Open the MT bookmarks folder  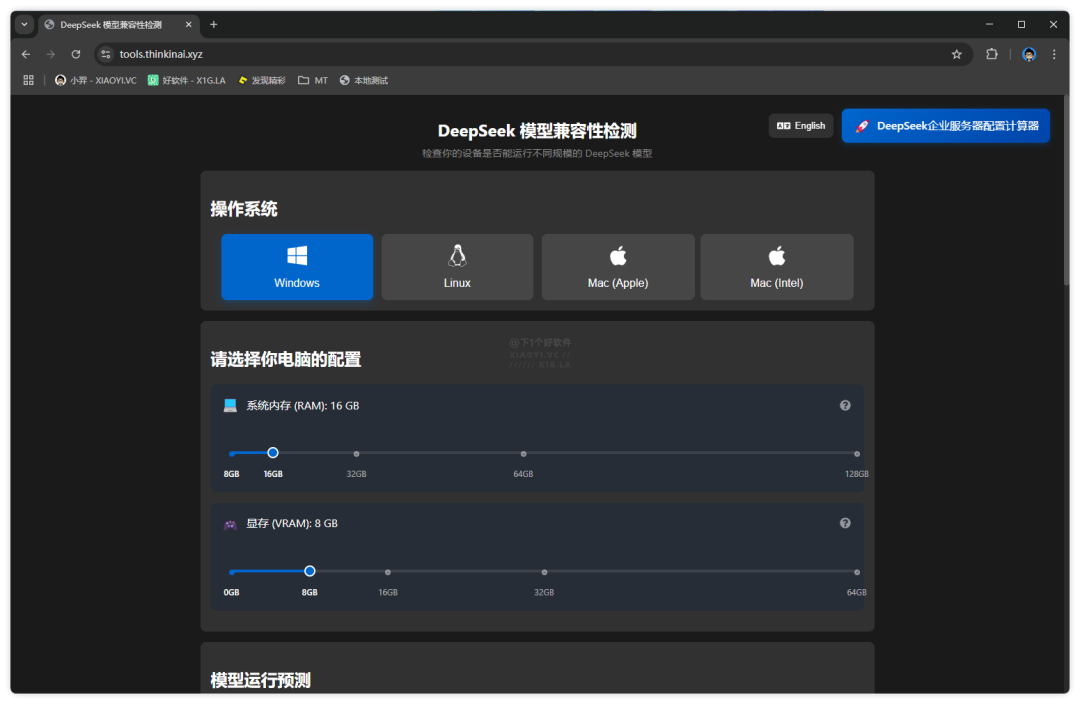coord(313,81)
